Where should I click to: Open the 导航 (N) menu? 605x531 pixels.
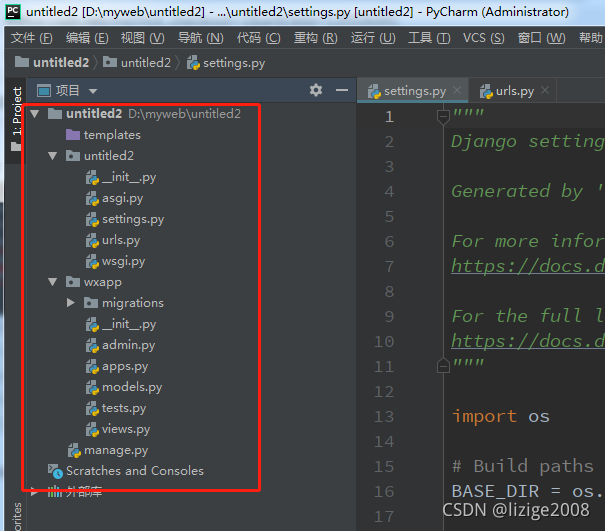(x=200, y=38)
